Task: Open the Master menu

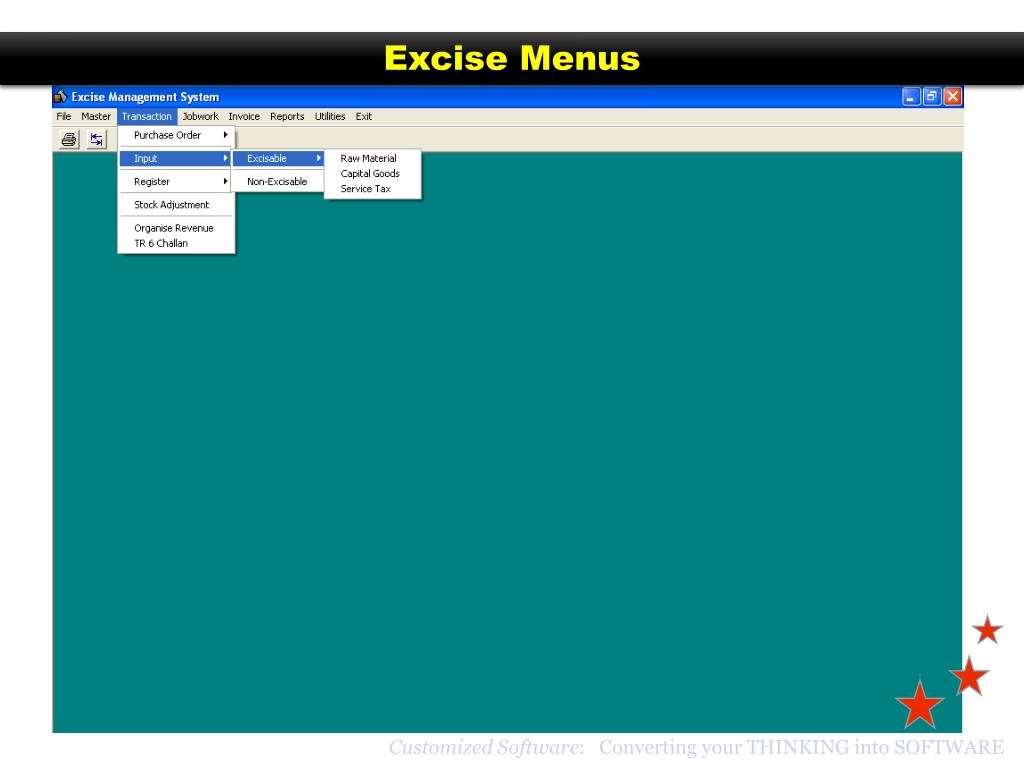Action: pyautogui.click(x=96, y=116)
